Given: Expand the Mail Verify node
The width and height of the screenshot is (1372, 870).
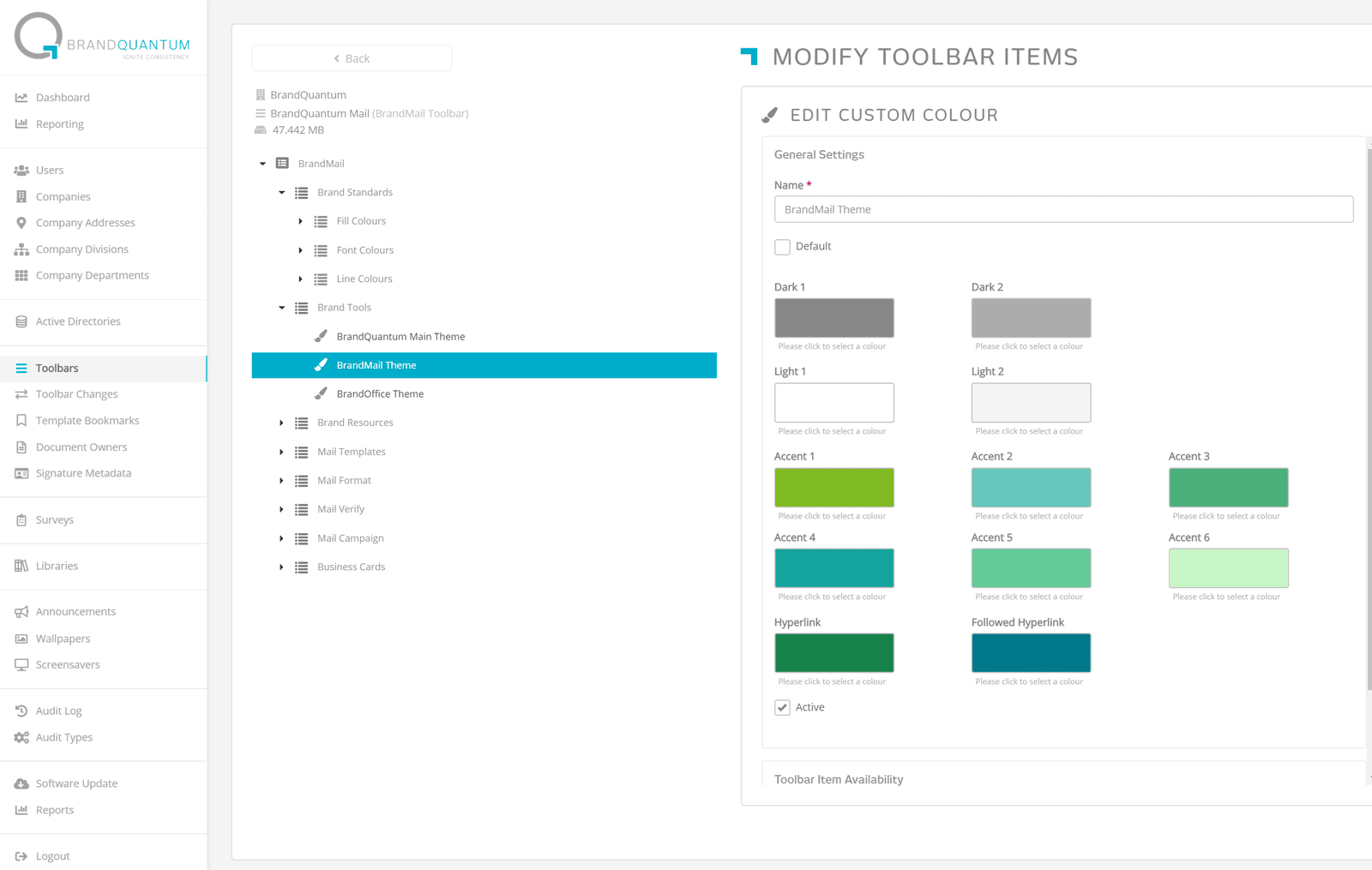Looking at the screenshot, I should click(x=281, y=509).
